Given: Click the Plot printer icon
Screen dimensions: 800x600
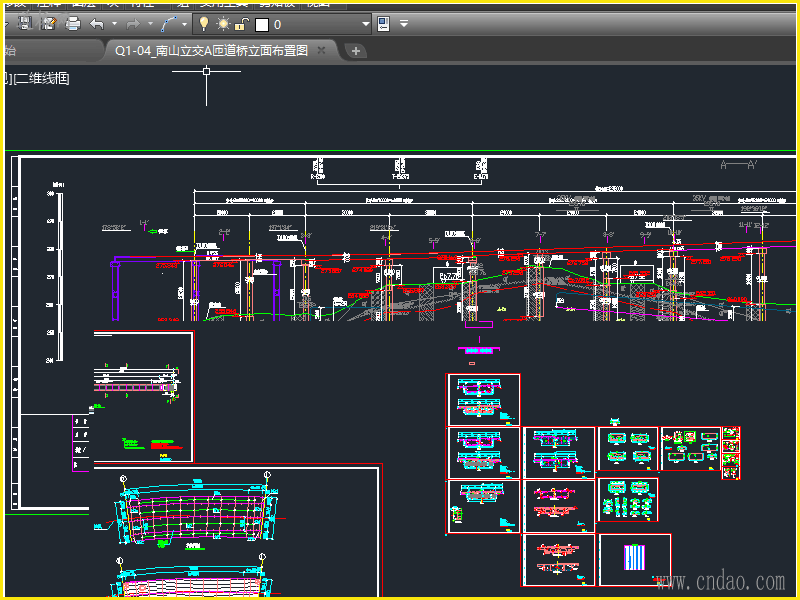Looking at the screenshot, I should 72,23.
